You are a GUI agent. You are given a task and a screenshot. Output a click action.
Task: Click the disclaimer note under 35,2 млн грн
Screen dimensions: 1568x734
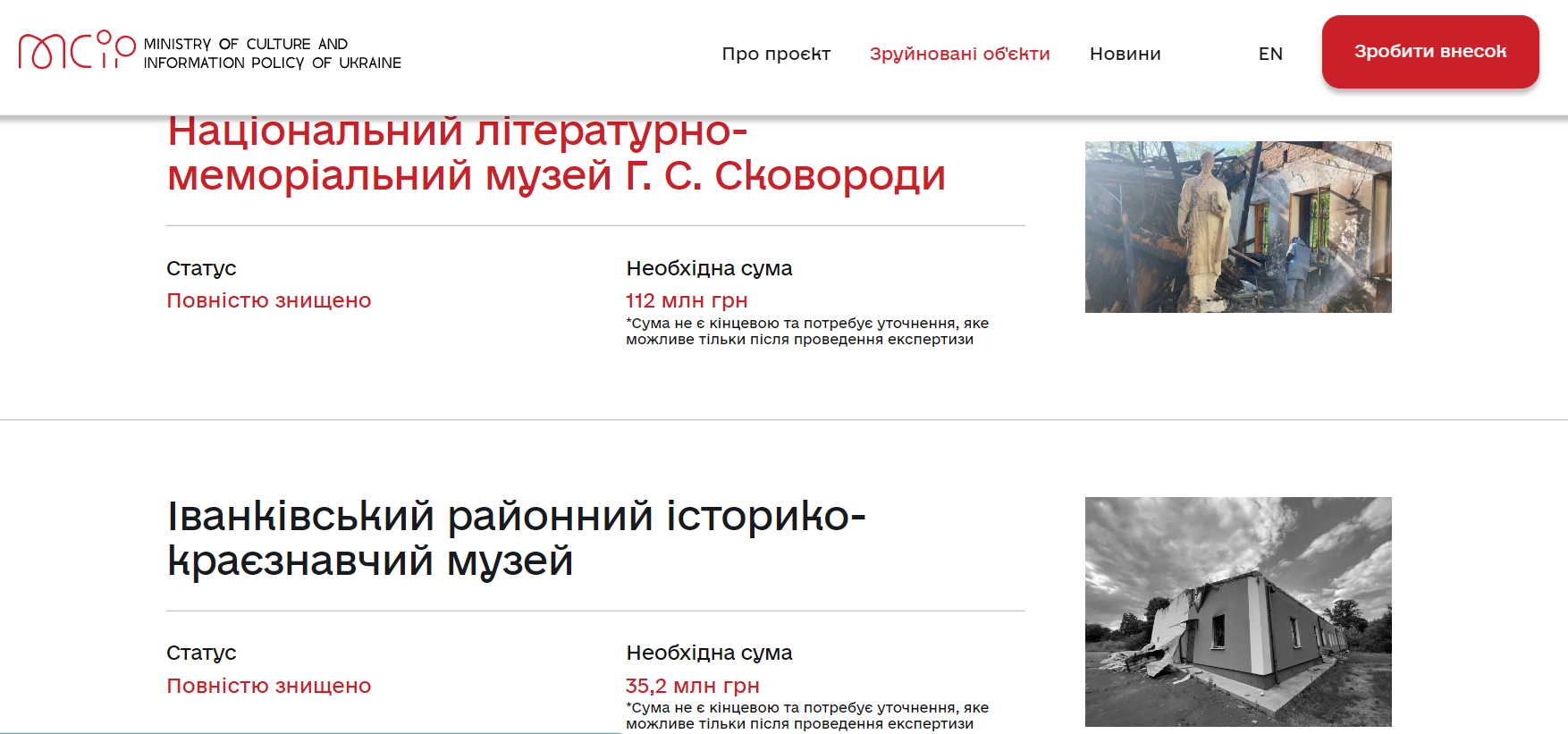806,716
